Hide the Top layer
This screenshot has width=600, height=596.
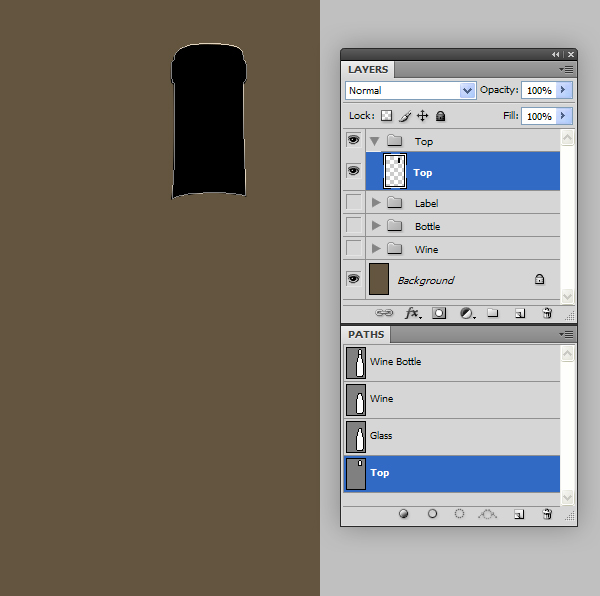pyautogui.click(x=353, y=171)
